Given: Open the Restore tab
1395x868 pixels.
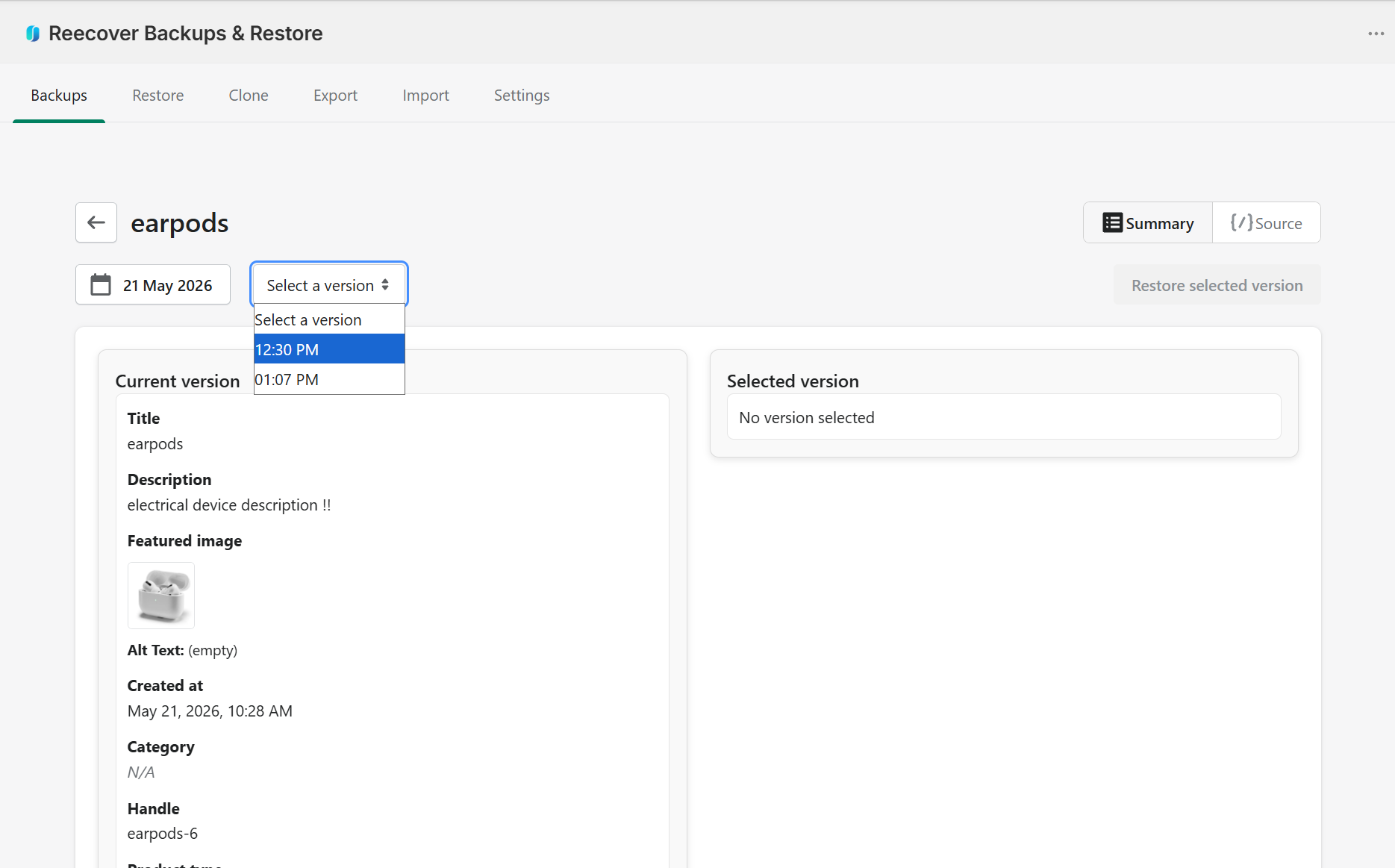Looking at the screenshot, I should [x=158, y=96].
